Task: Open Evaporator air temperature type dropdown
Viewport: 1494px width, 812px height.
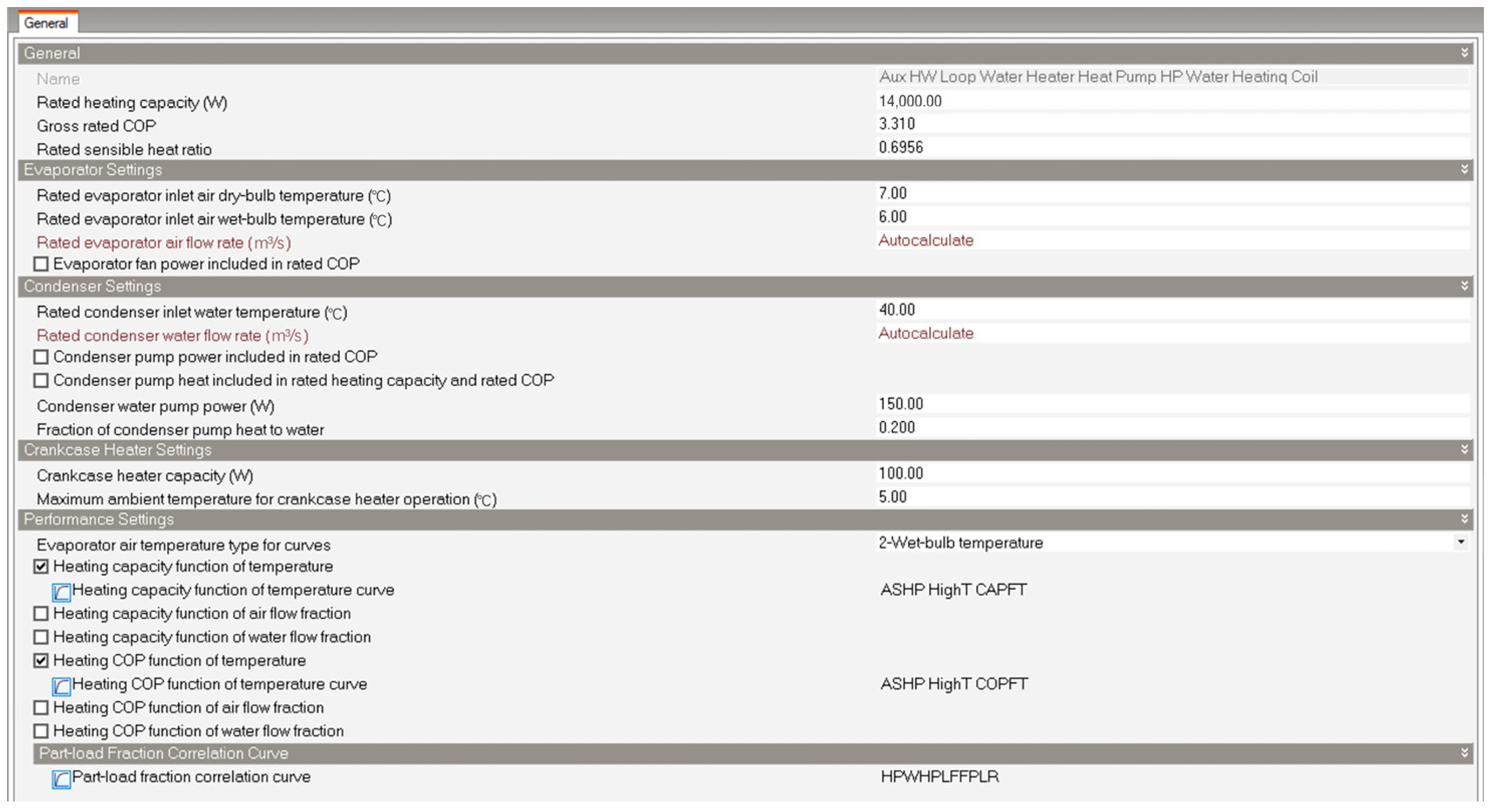Action: 1460,543
